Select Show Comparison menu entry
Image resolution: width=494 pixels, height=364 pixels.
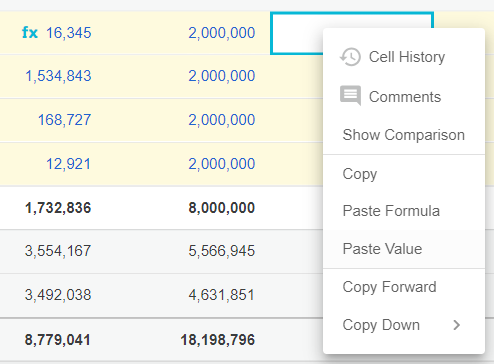pyautogui.click(x=404, y=135)
